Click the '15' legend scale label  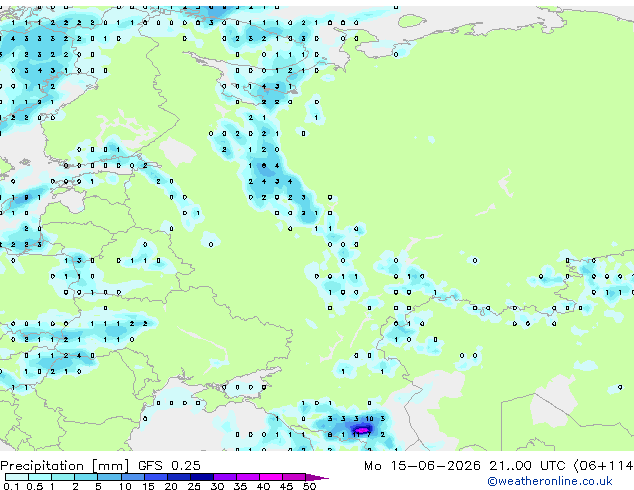coord(148,486)
